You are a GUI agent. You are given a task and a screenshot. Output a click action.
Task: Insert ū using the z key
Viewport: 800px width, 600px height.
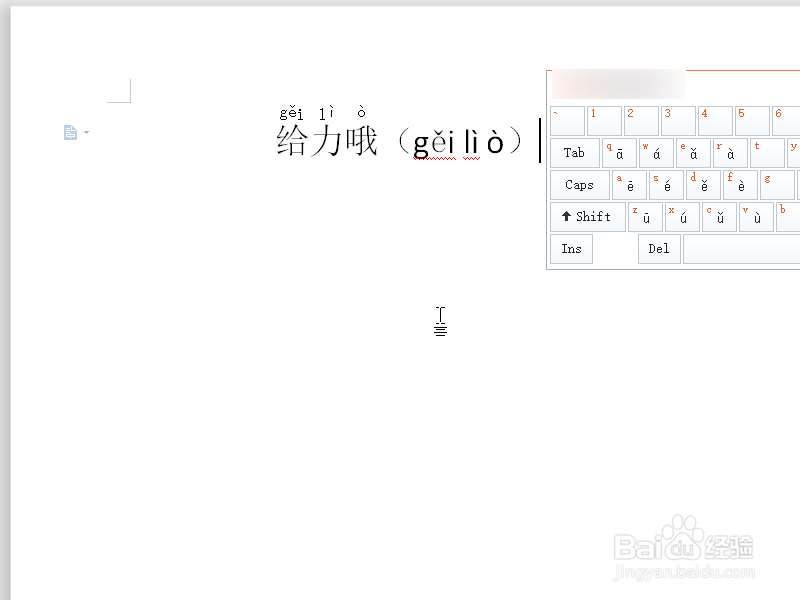pyautogui.click(x=645, y=217)
